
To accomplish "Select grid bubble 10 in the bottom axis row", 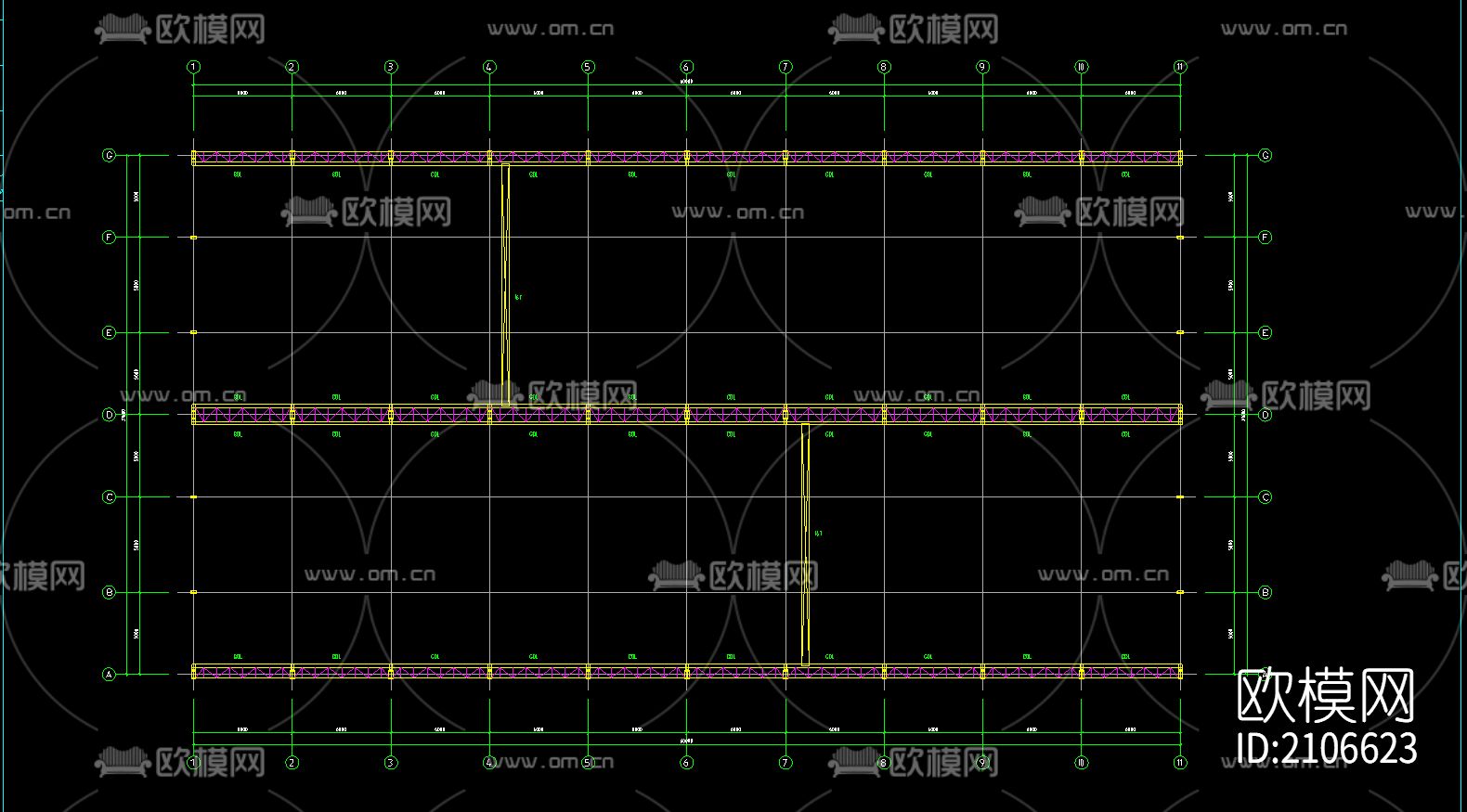I will click(1081, 763).
